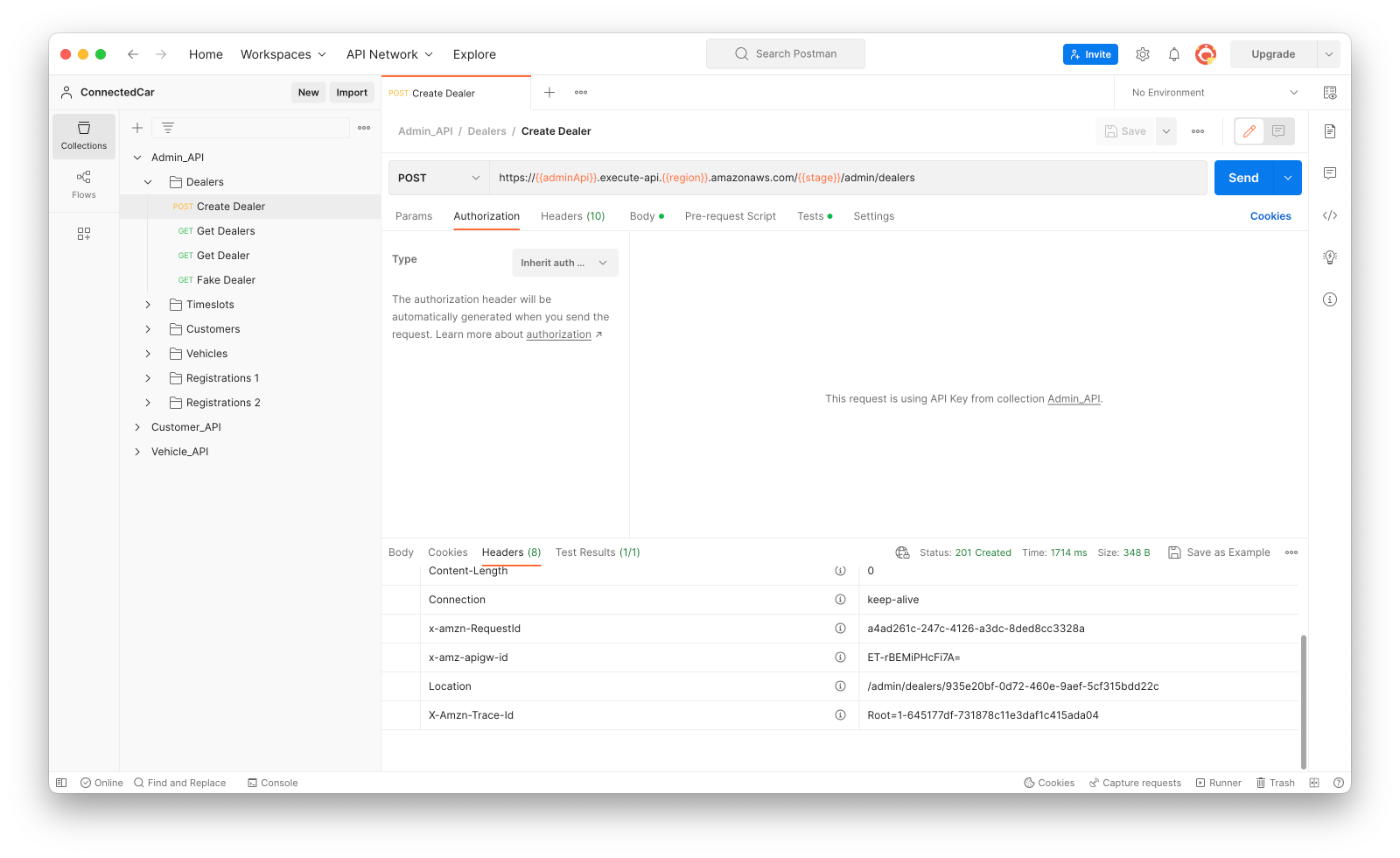
Task: Open the Related requests lightbulb icon
Action: pos(1330,257)
